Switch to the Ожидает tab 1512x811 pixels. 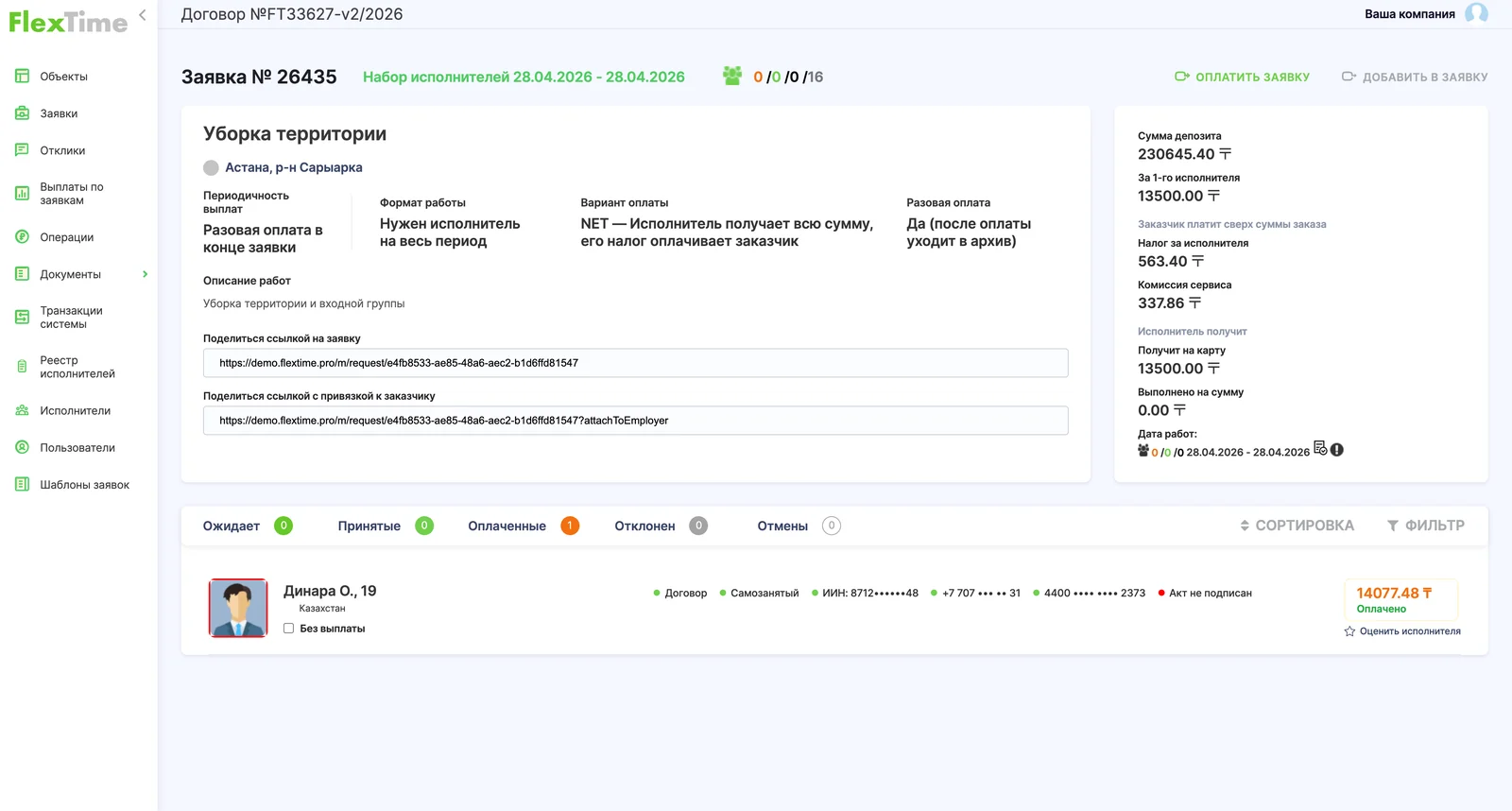[x=248, y=526]
